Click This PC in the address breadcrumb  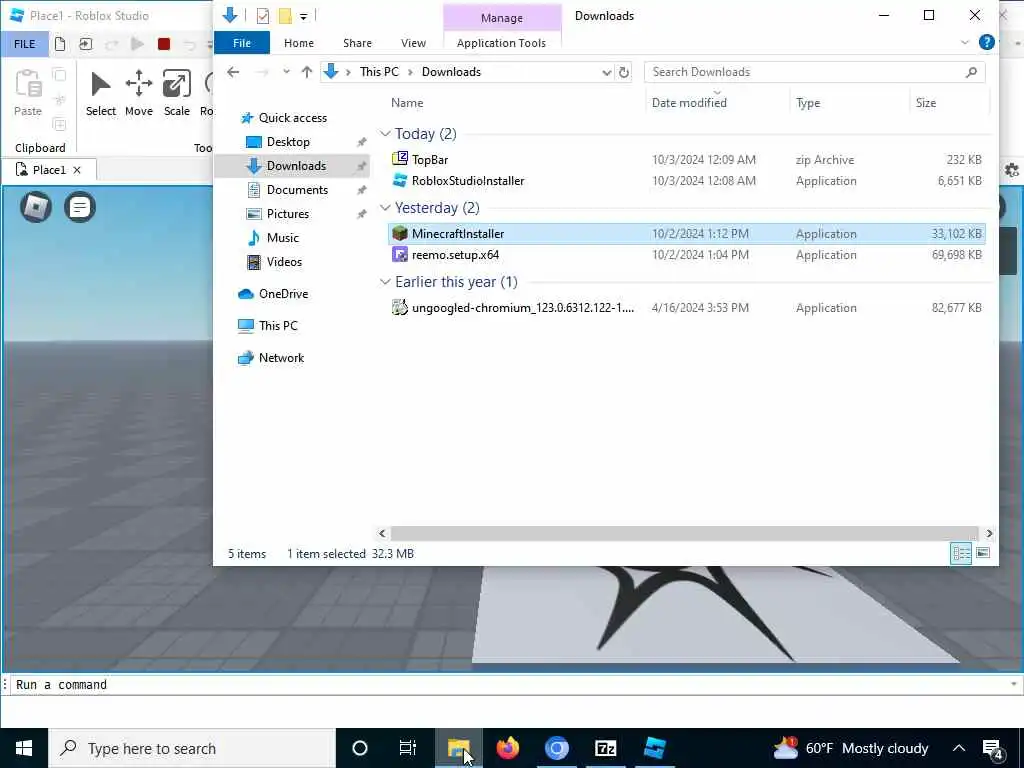click(379, 72)
